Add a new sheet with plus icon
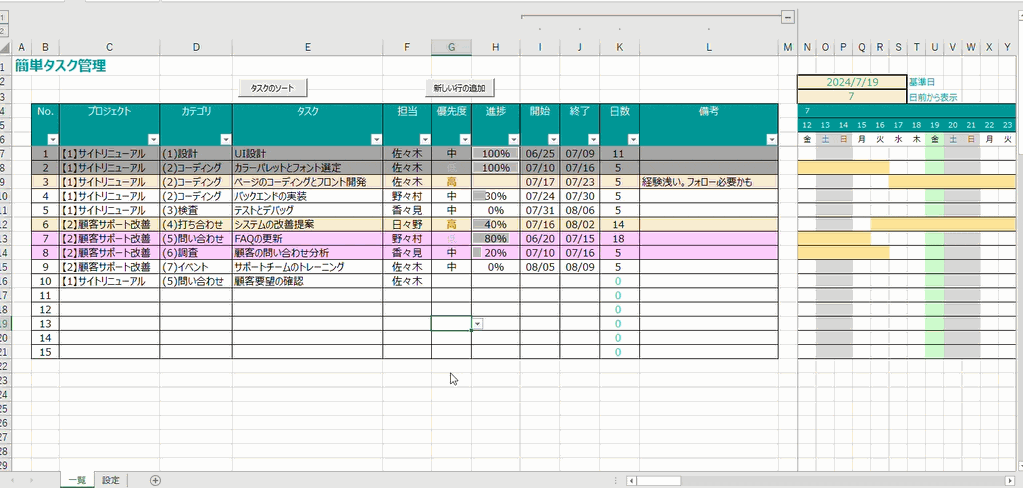Viewport: 1023px width, 488px height. pos(155,480)
